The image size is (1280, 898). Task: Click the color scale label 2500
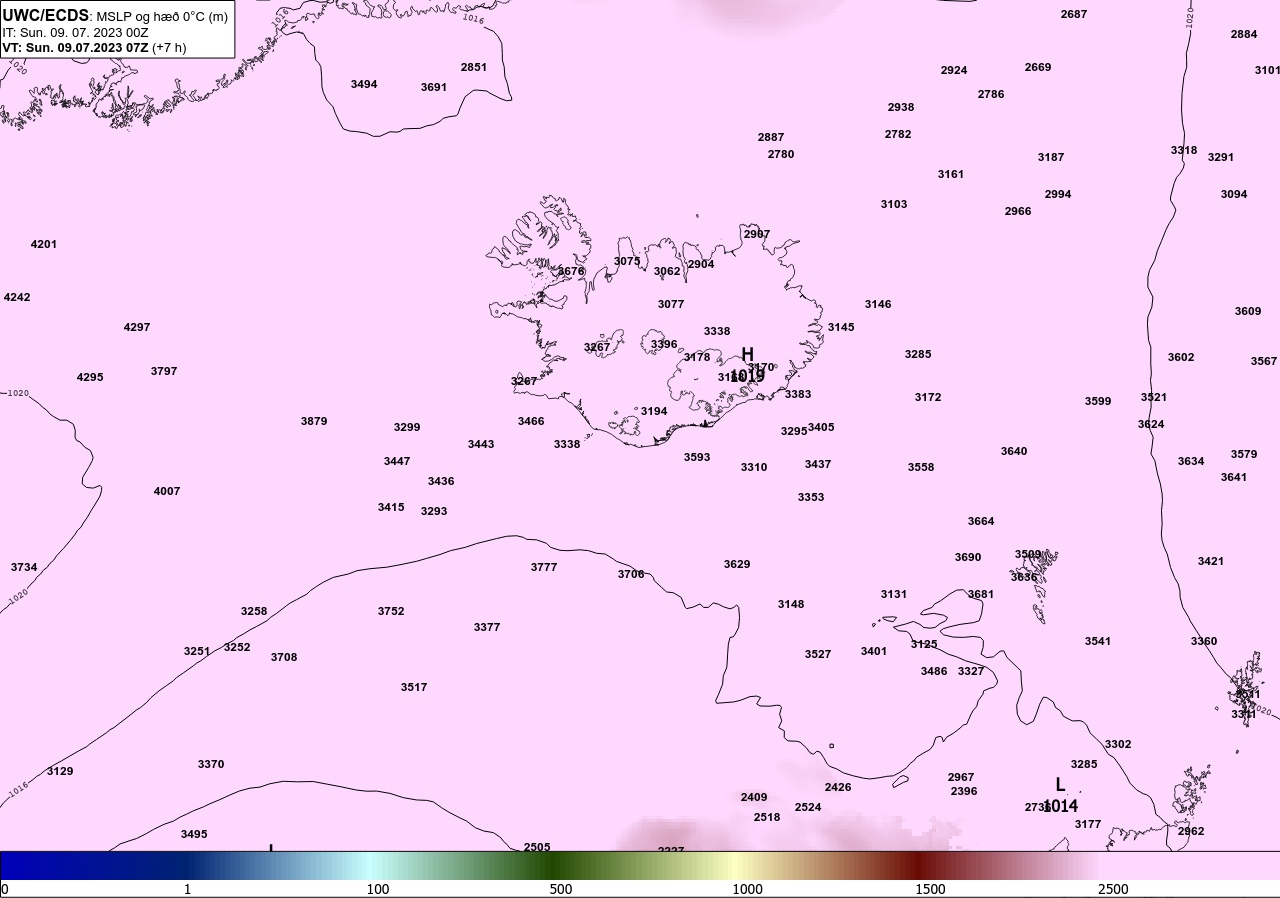pos(1113,889)
